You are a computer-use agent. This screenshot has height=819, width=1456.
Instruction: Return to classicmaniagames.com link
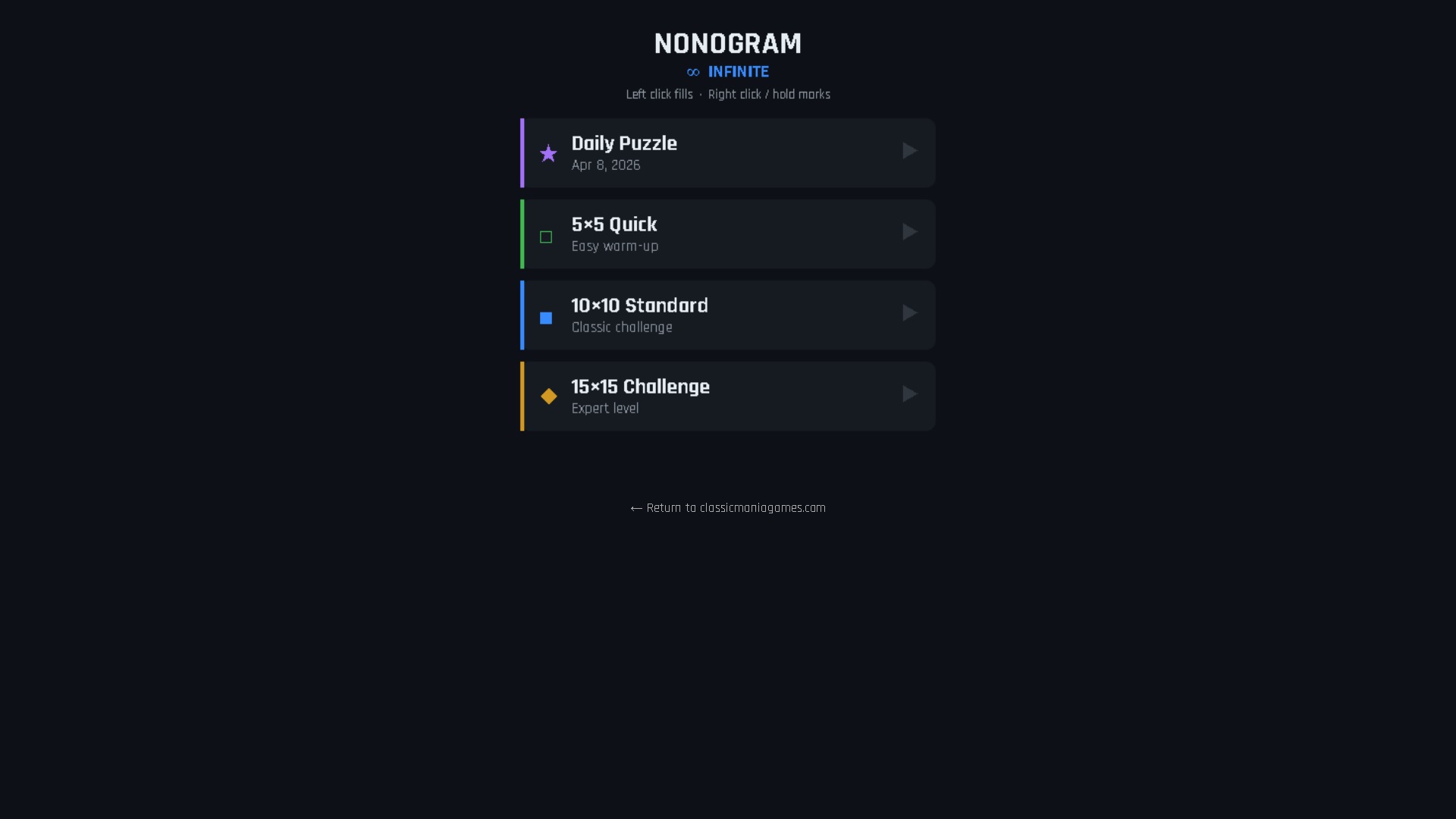point(728,508)
